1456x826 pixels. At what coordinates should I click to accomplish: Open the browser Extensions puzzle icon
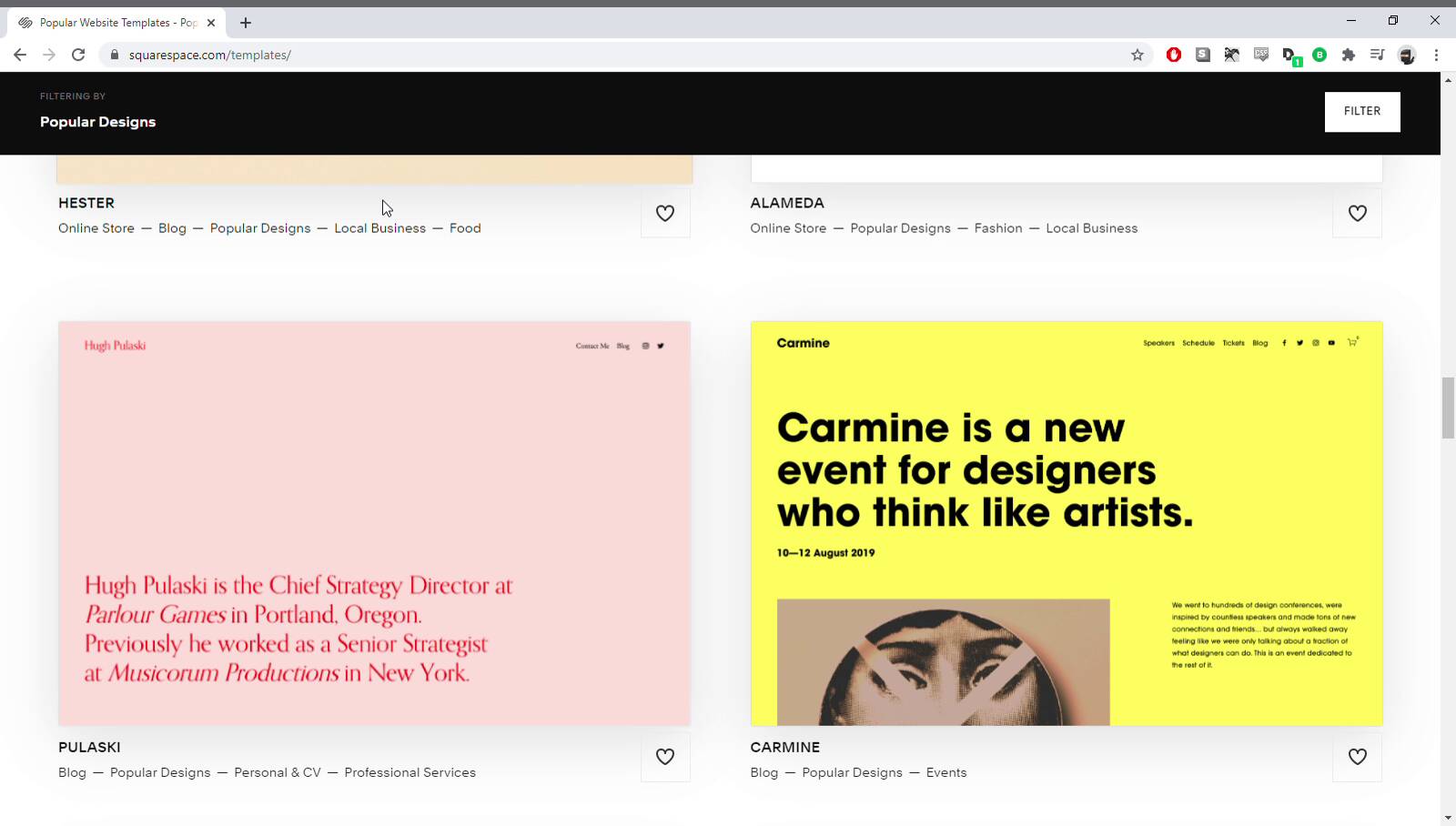tap(1349, 55)
